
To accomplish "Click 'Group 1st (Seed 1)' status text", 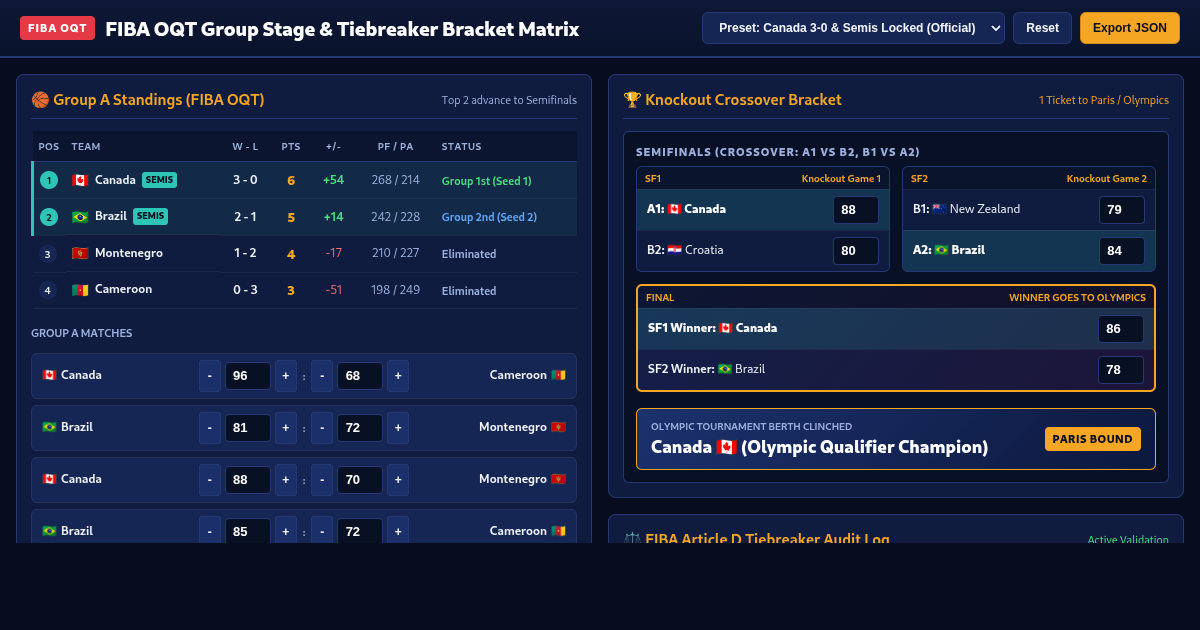I will [x=487, y=181].
